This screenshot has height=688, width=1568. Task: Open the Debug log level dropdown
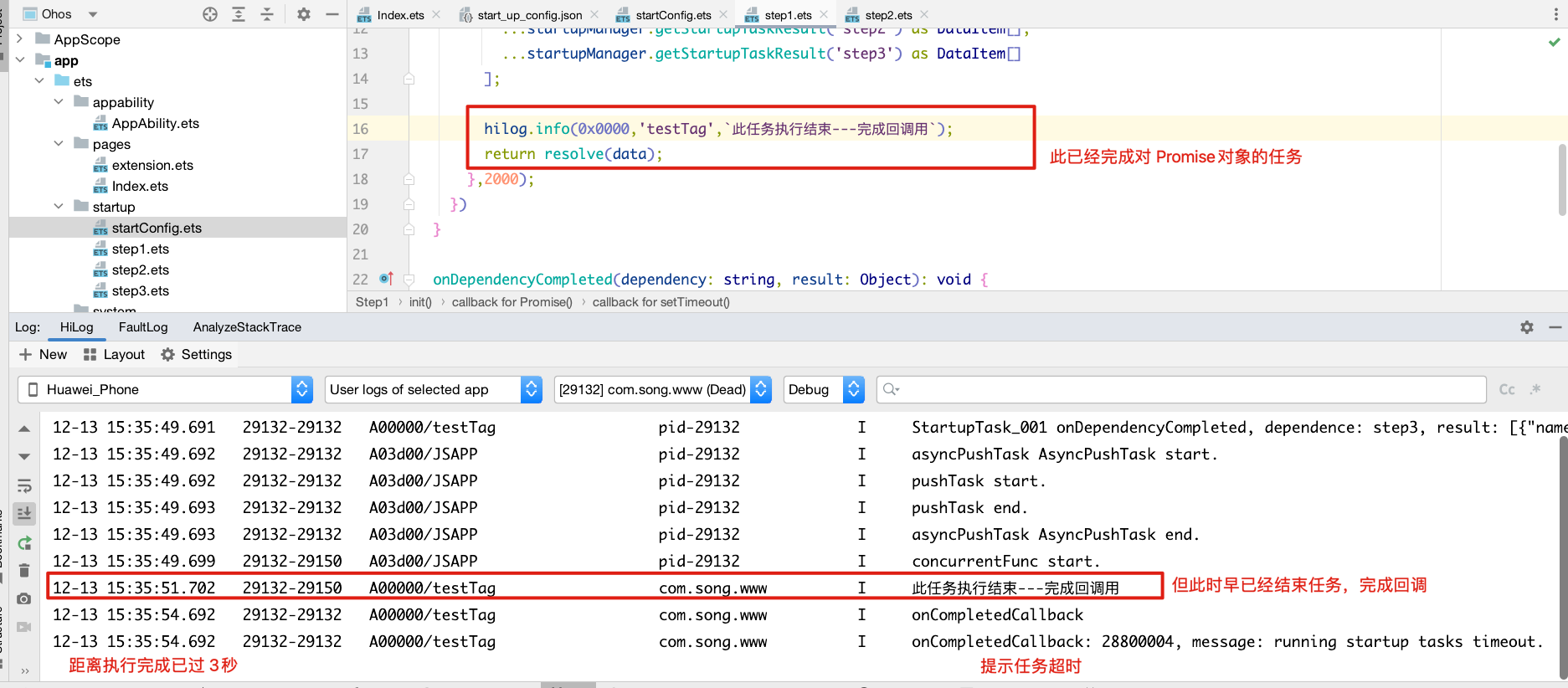pyautogui.click(x=824, y=389)
